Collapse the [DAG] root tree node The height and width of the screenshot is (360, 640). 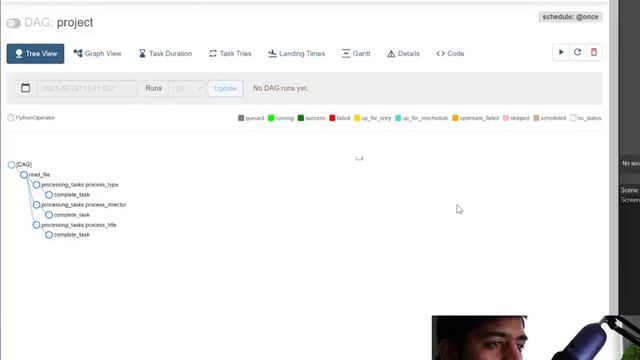(11, 164)
